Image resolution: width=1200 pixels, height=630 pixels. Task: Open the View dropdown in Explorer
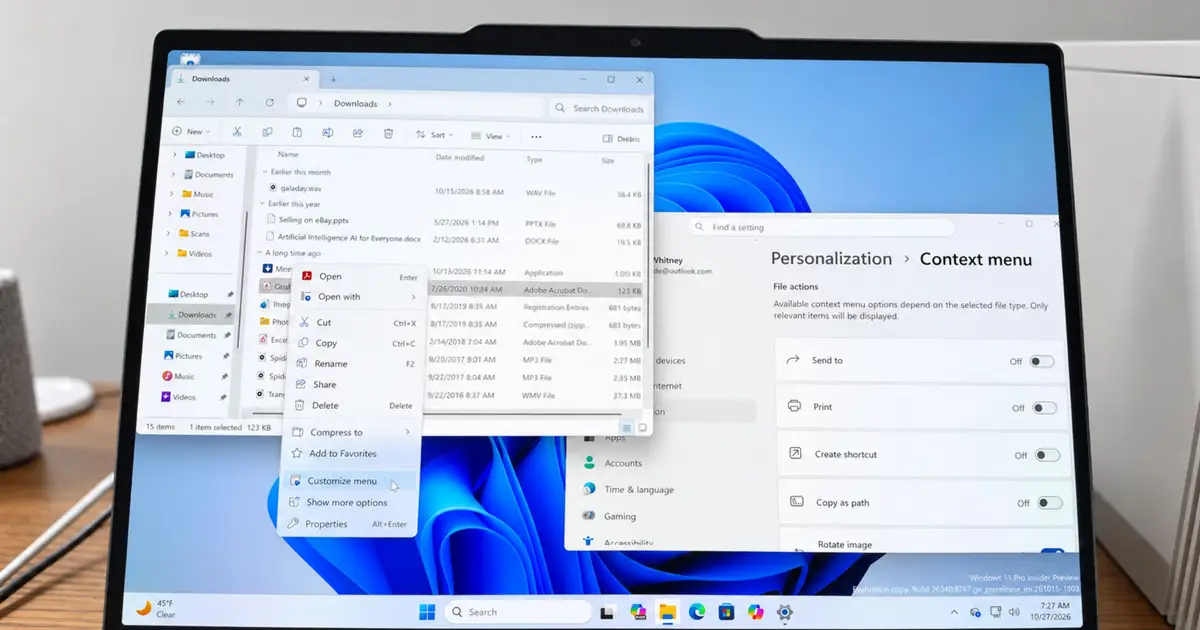[491, 136]
